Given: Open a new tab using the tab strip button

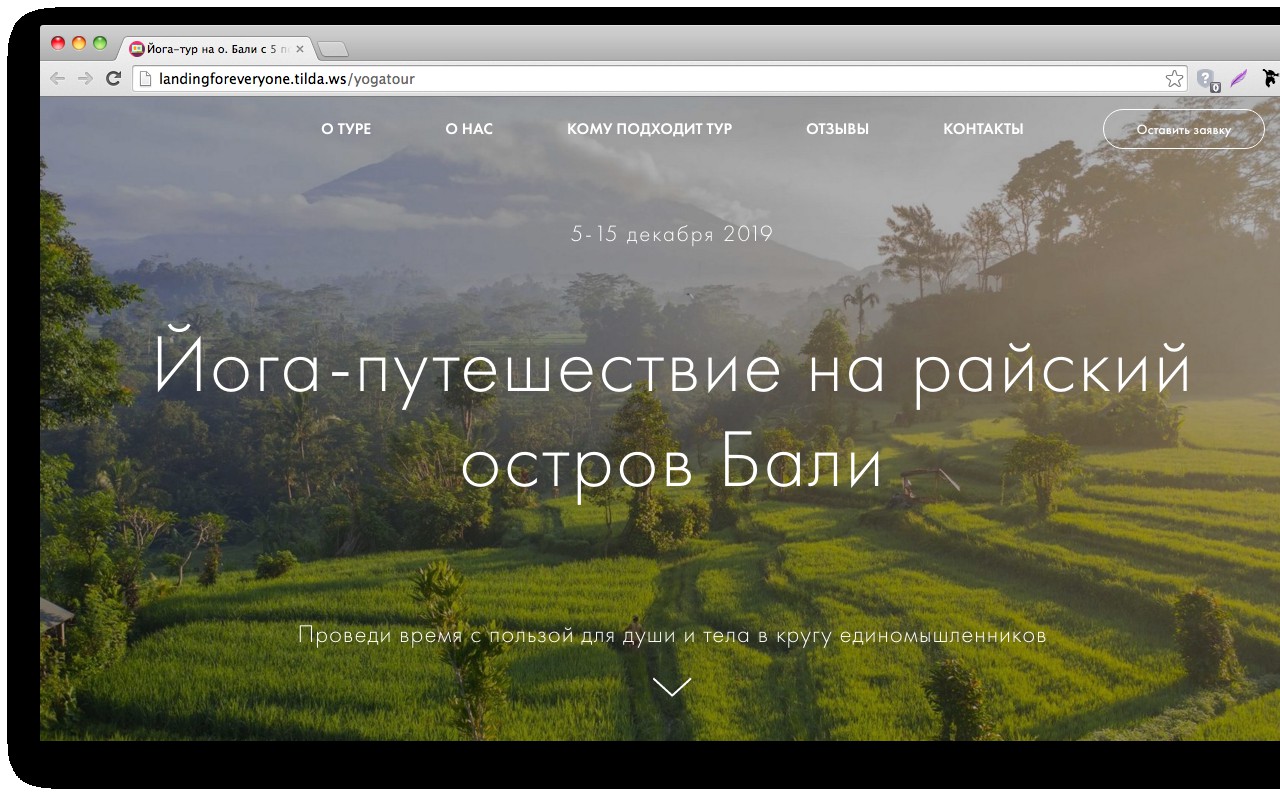Looking at the screenshot, I should 332,48.
